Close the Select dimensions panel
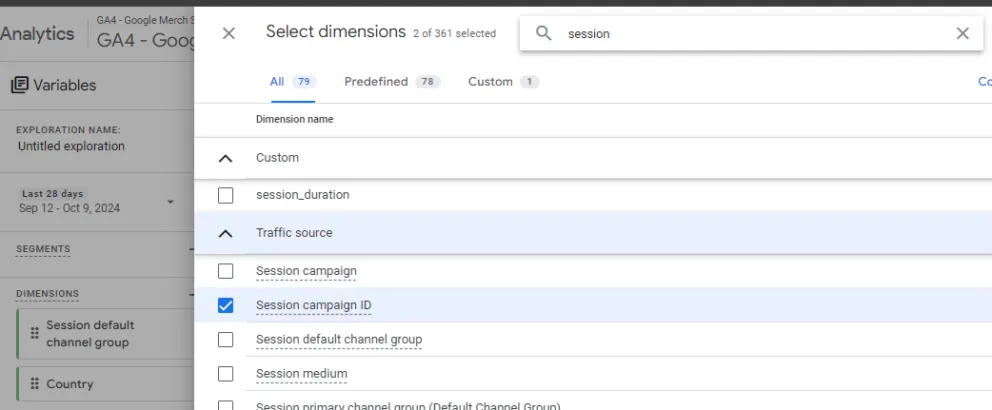This screenshot has height=410, width=992. [229, 33]
